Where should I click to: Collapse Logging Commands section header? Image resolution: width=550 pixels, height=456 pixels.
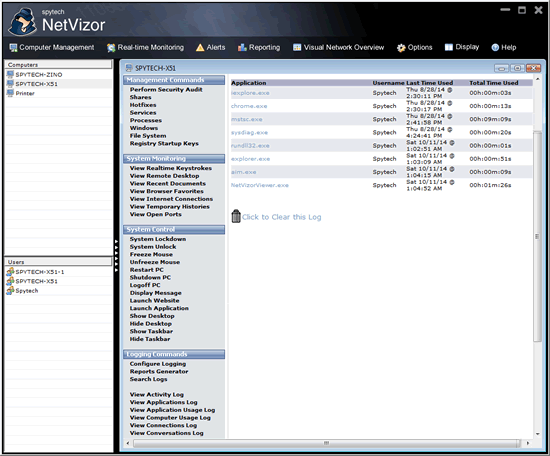click(174, 355)
